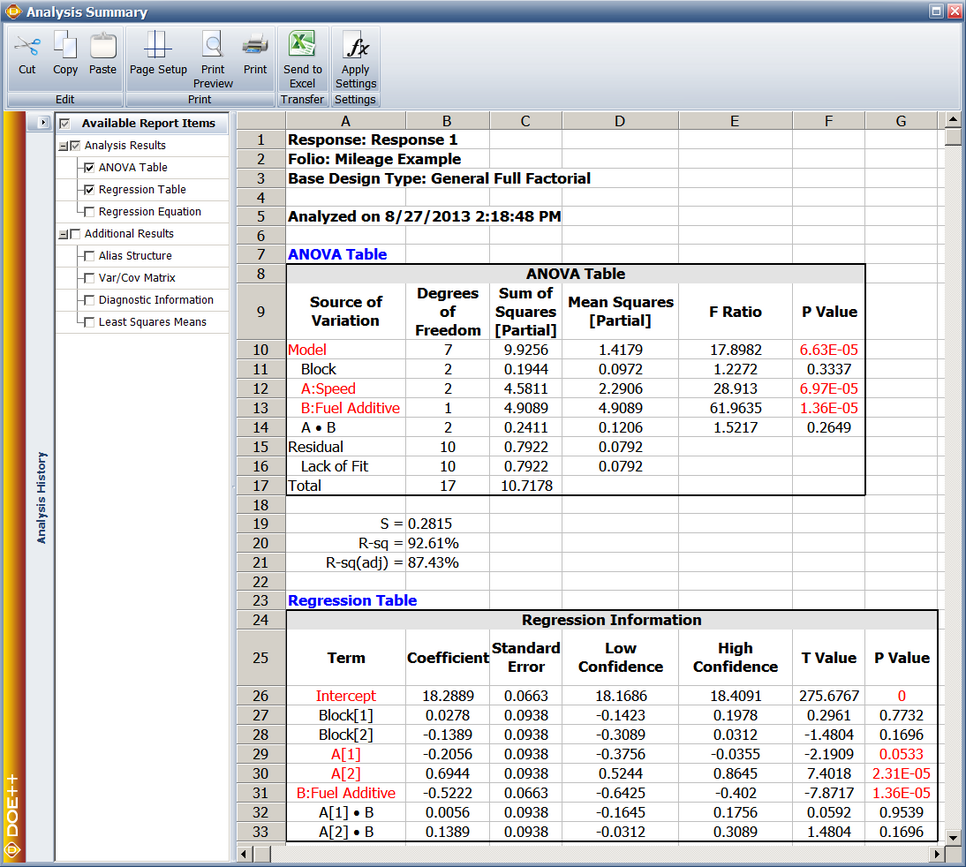
Task: Click the horizontal scrollbar left arrow
Action: pos(245,854)
